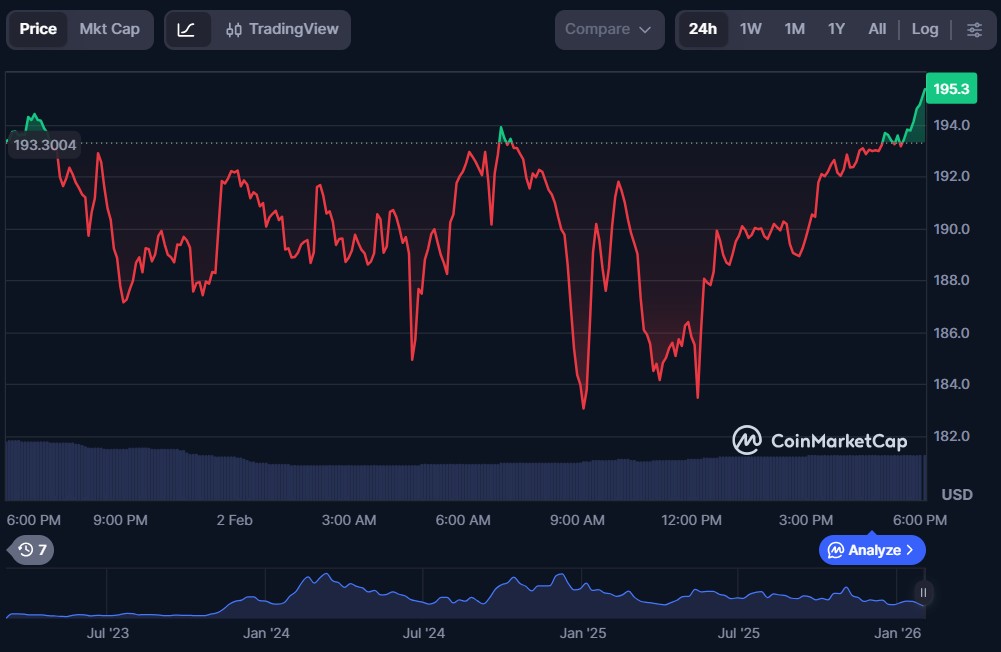
Task: Click the 193.3004 opening price label
Action: pos(44,145)
